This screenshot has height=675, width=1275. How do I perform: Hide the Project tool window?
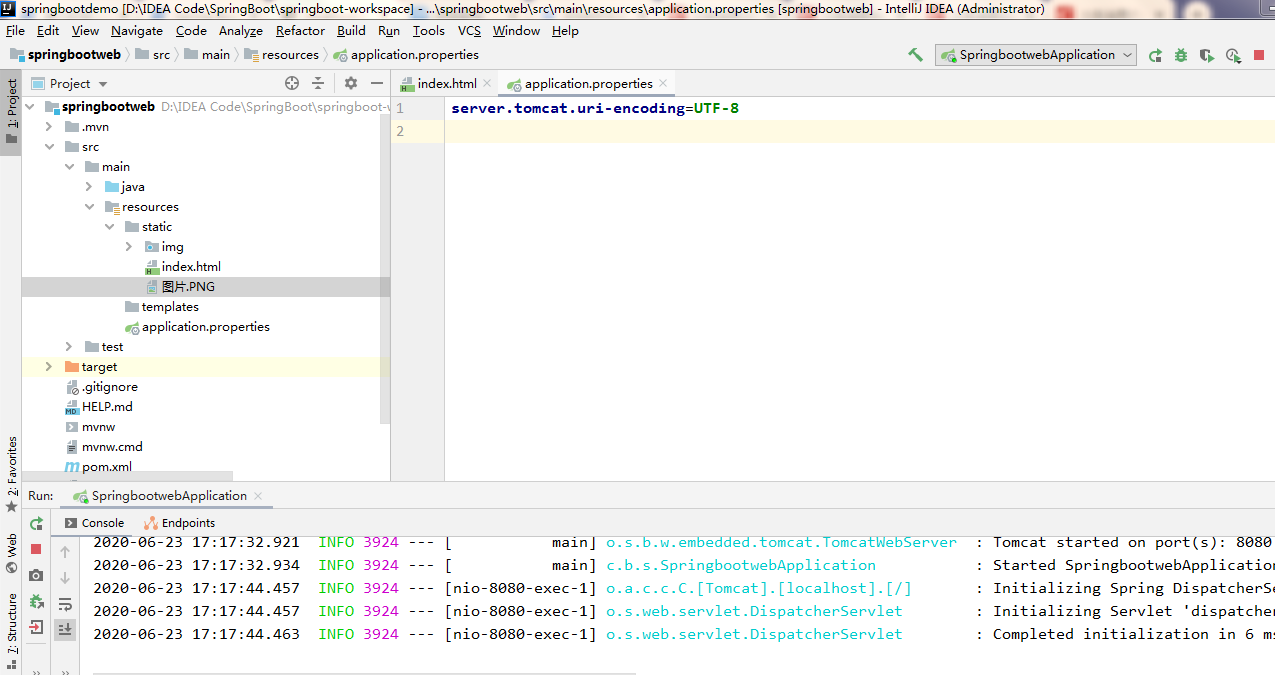[x=377, y=83]
